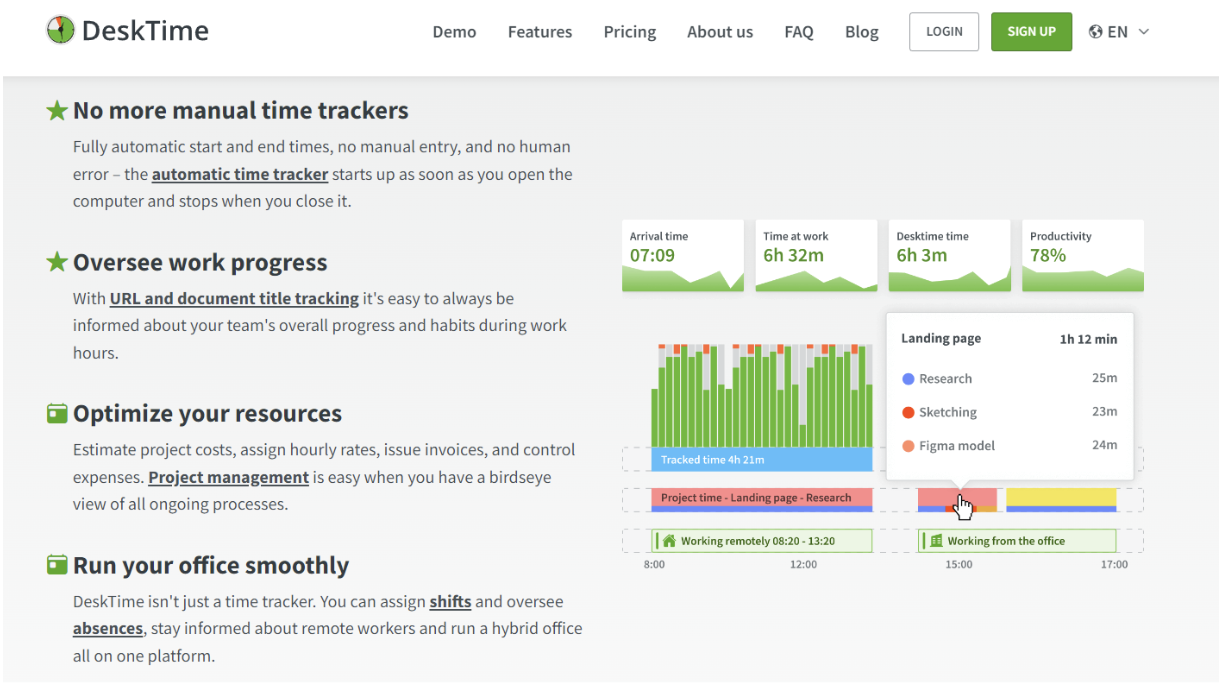Open the Demo menu item
The width and height of the screenshot is (1220, 694).
coord(454,32)
